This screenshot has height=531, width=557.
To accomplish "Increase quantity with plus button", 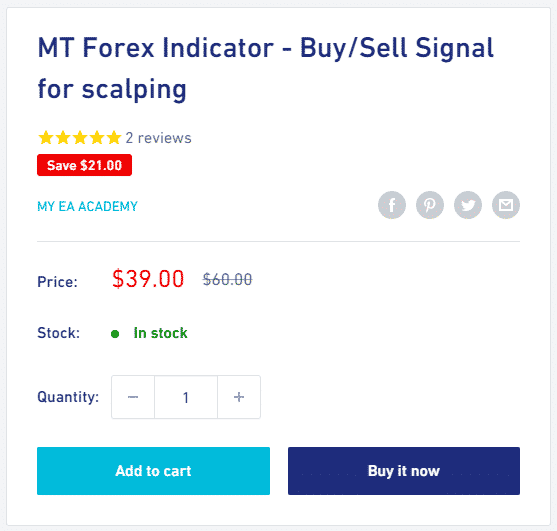I will [239, 397].
